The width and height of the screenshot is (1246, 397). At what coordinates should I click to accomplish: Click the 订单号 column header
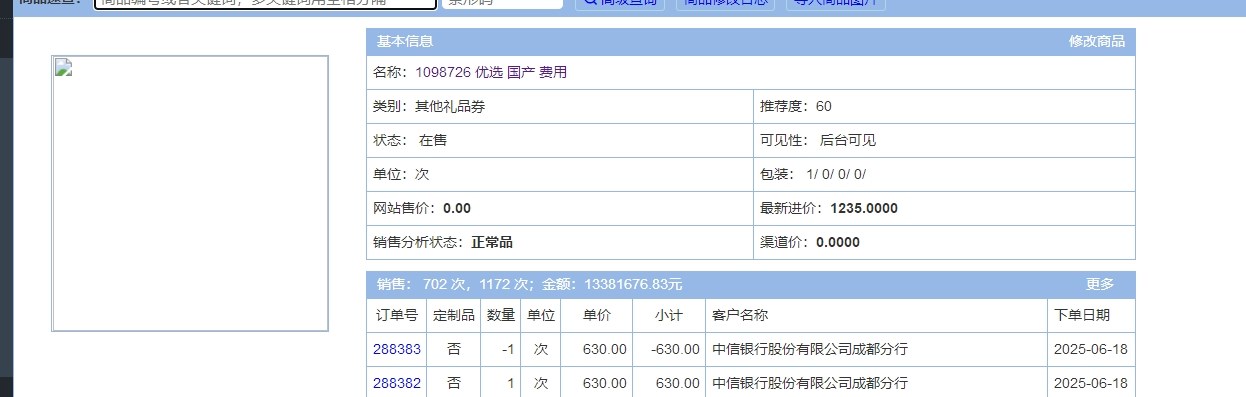pos(397,316)
